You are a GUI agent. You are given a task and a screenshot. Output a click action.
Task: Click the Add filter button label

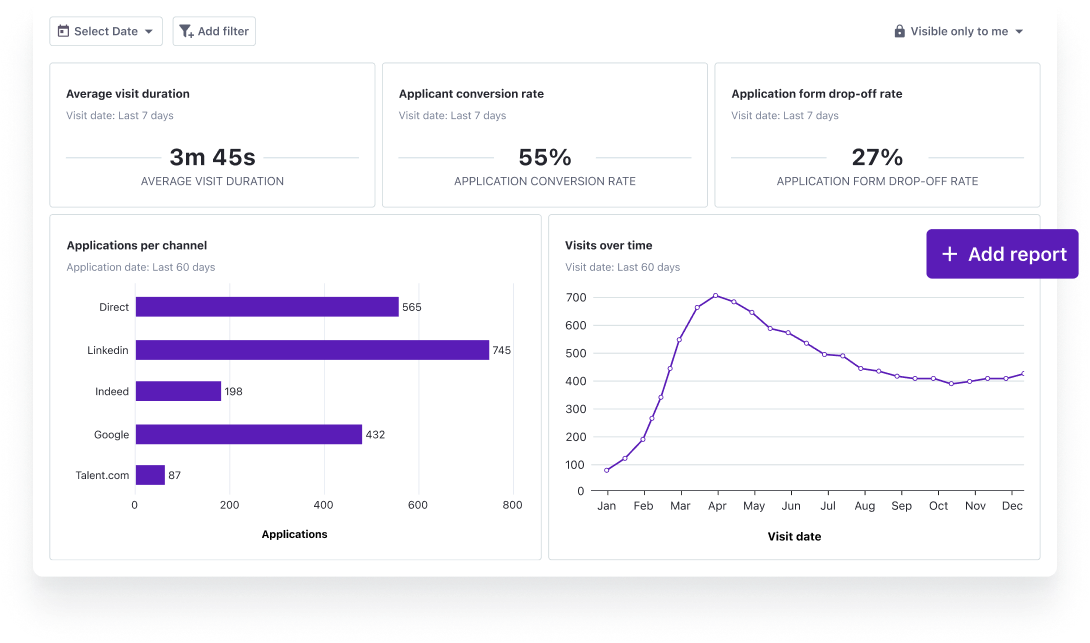click(223, 31)
